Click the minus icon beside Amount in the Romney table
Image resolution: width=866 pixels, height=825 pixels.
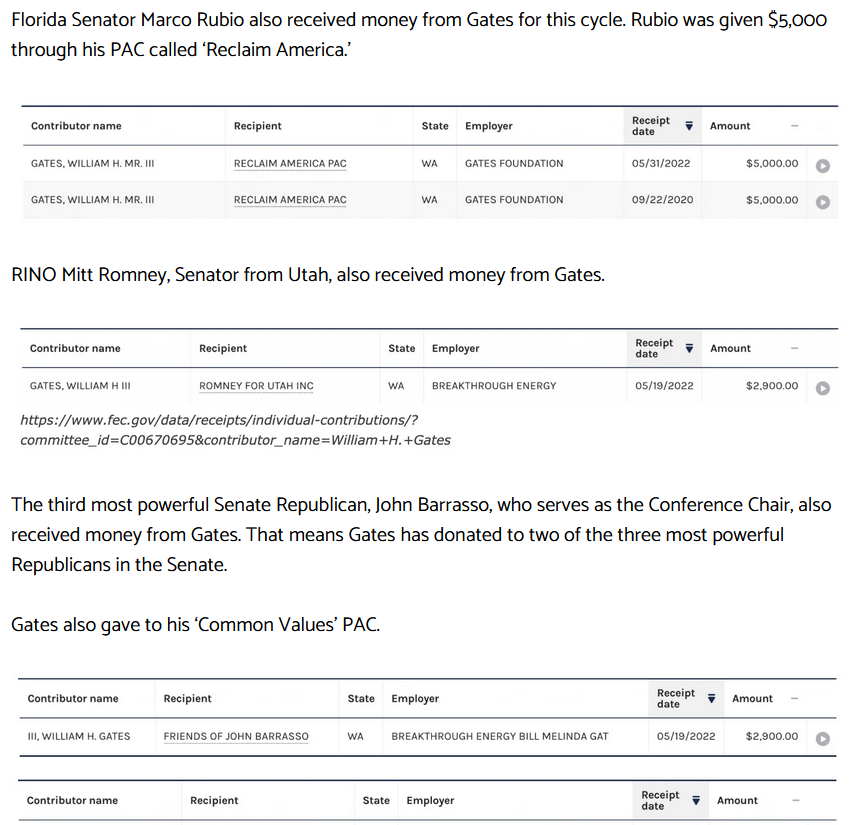(794, 349)
